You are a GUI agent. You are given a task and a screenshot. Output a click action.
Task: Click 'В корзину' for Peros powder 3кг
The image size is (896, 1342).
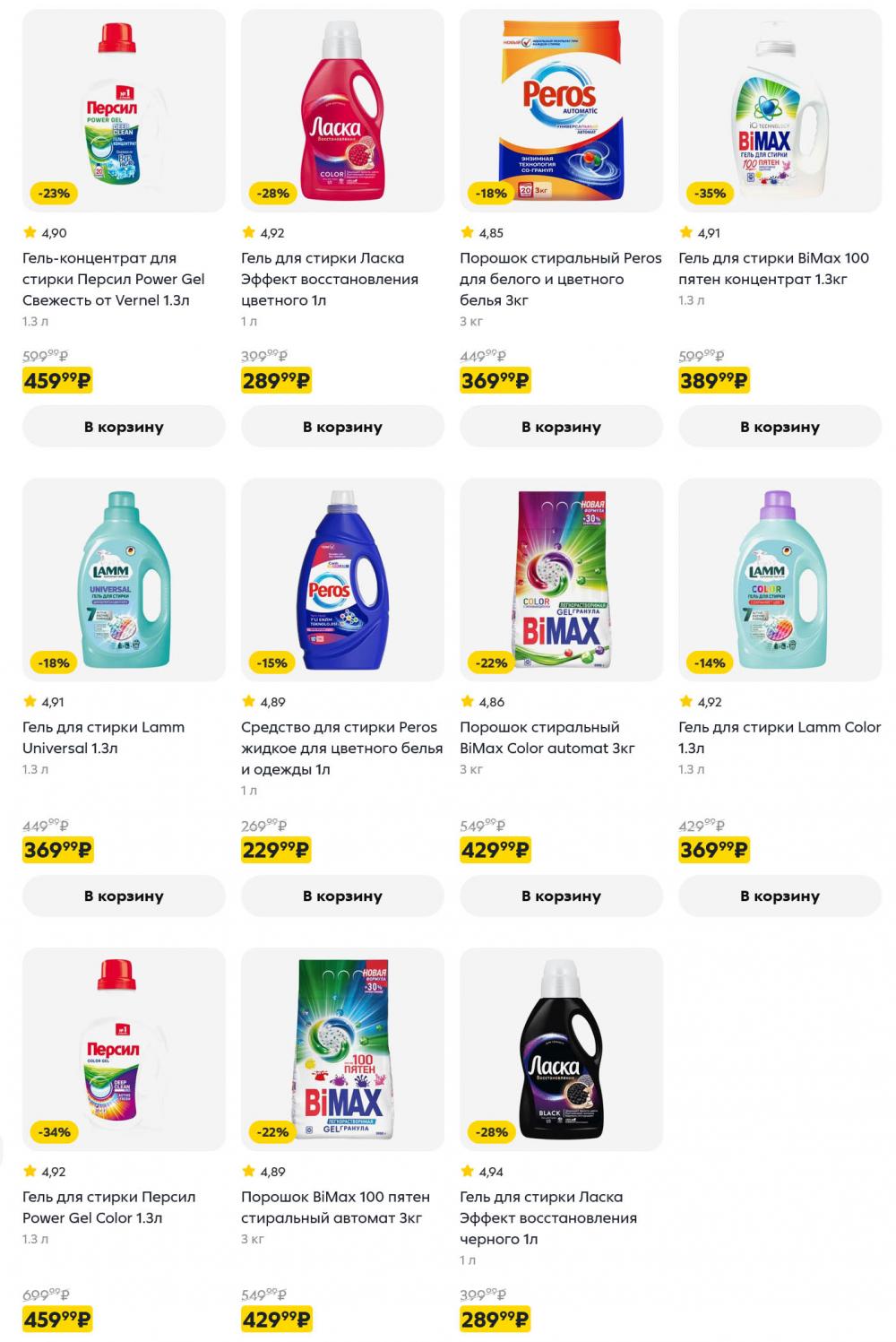561,427
